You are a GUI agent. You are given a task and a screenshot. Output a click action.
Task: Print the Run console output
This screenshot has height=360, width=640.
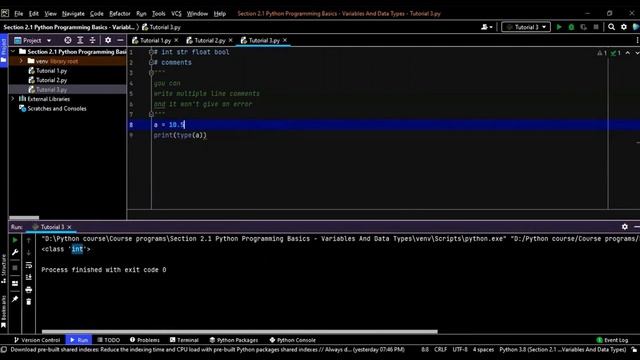[29, 290]
